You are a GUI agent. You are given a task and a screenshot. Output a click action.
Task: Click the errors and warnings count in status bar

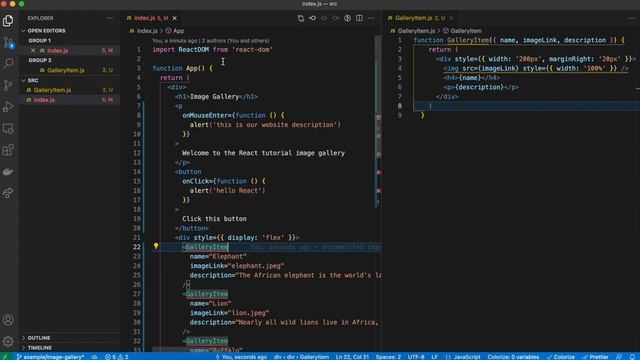pos(117,356)
